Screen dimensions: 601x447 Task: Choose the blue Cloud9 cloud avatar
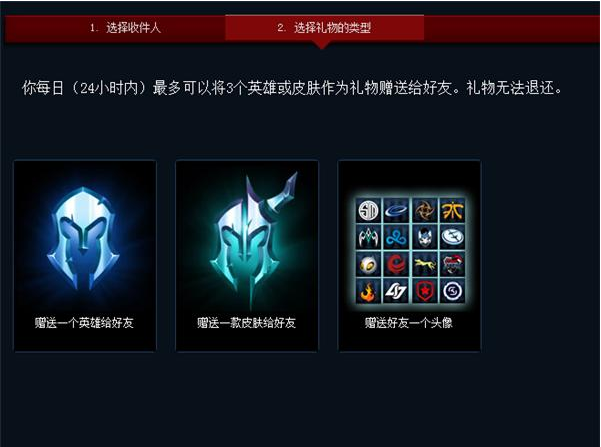coord(396,237)
